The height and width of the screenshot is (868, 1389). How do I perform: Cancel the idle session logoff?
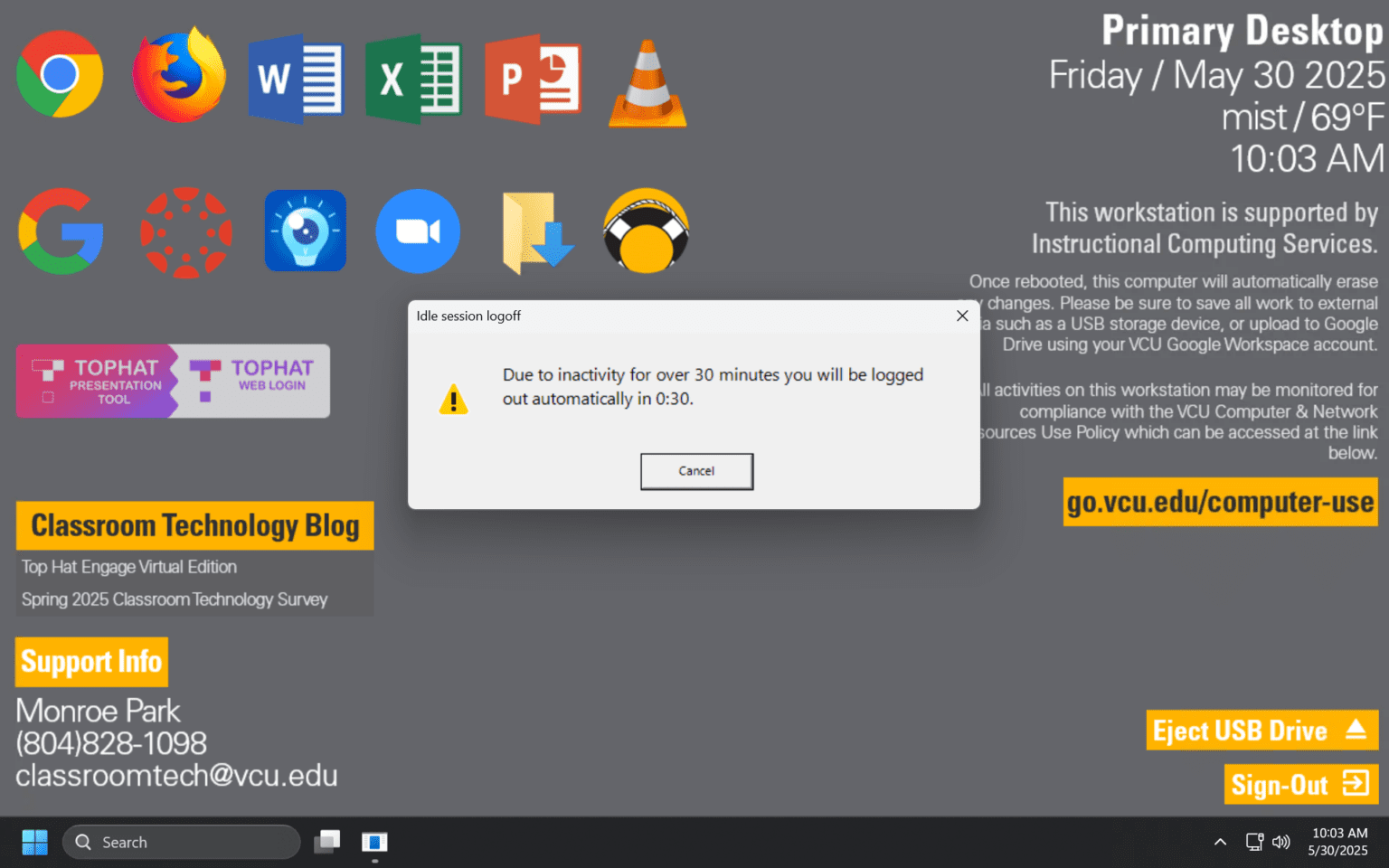coord(696,471)
